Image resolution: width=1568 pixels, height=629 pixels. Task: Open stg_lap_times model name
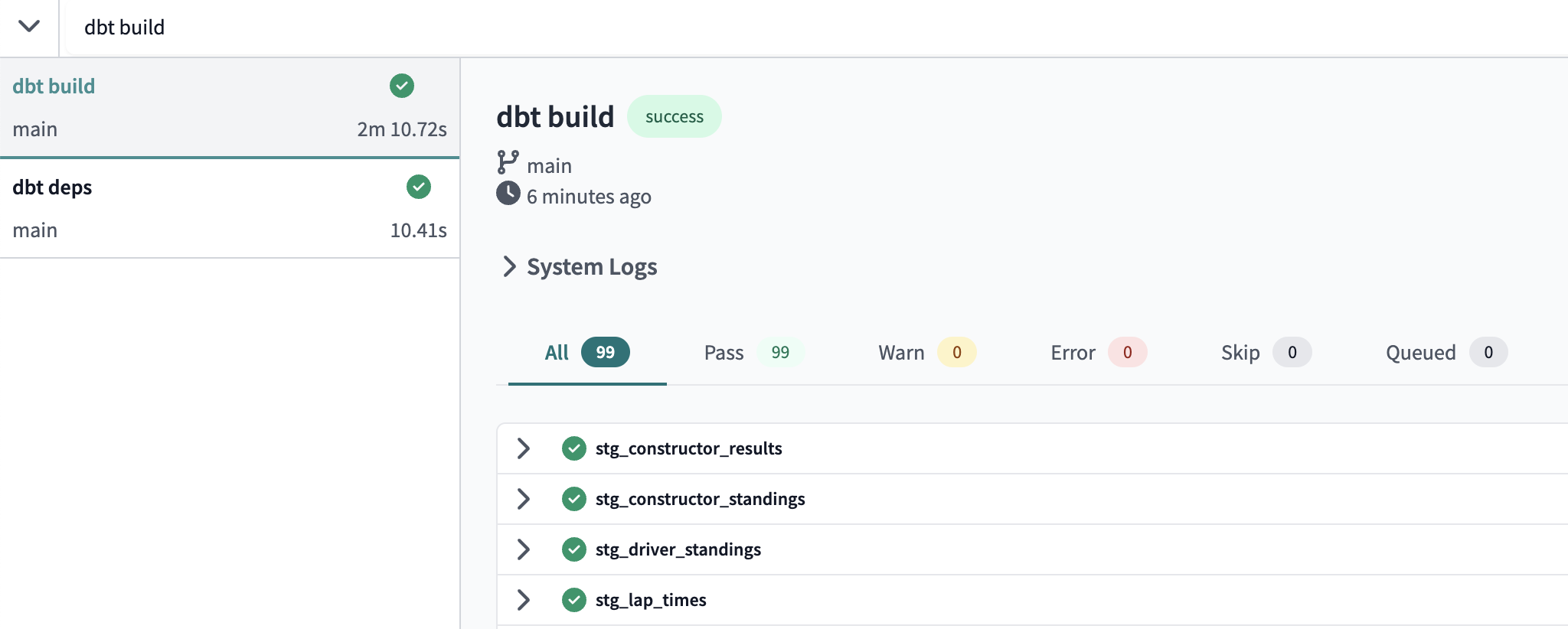[x=651, y=600]
